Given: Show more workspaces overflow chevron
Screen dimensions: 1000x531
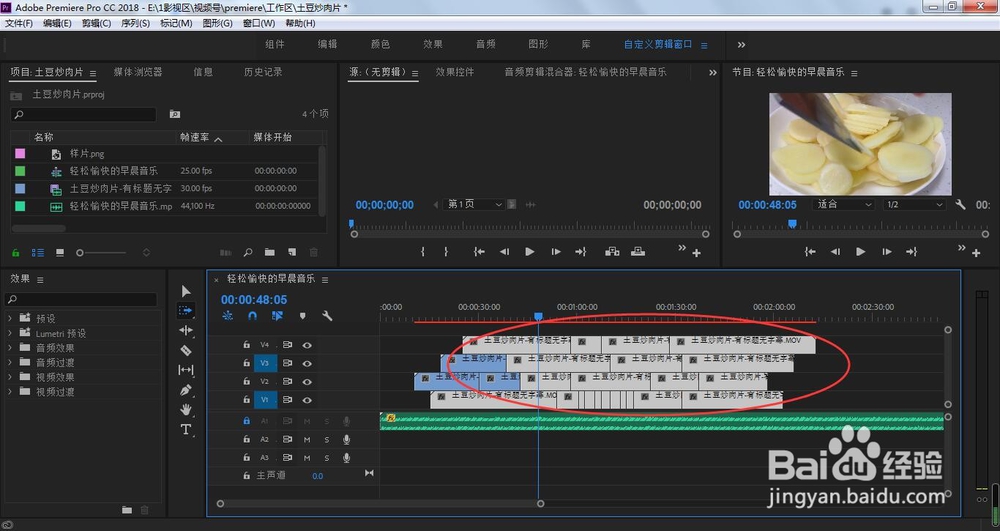Looking at the screenshot, I should (741, 45).
